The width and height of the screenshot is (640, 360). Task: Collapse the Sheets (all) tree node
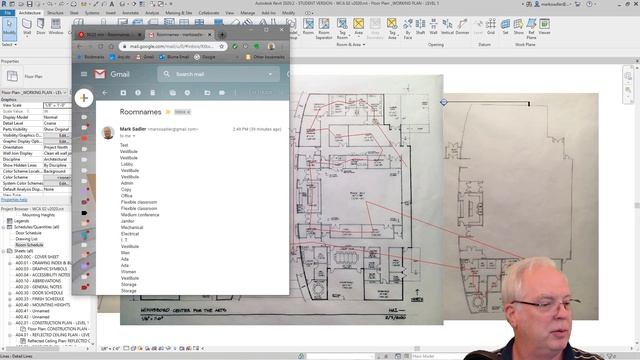pos(4,251)
